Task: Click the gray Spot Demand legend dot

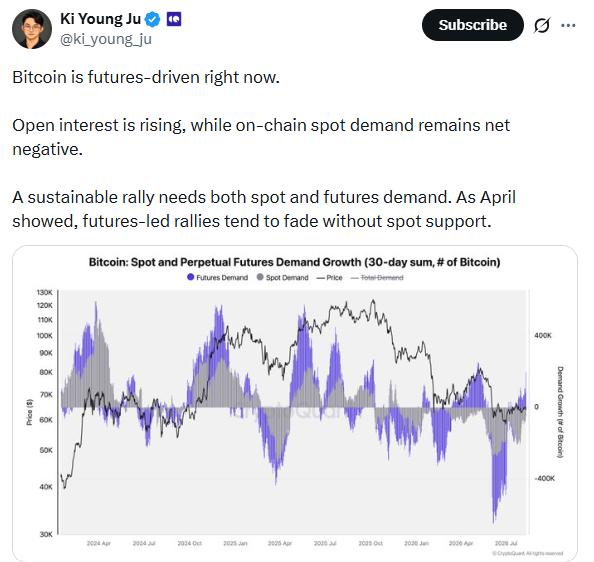Action: pyautogui.click(x=260, y=277)
